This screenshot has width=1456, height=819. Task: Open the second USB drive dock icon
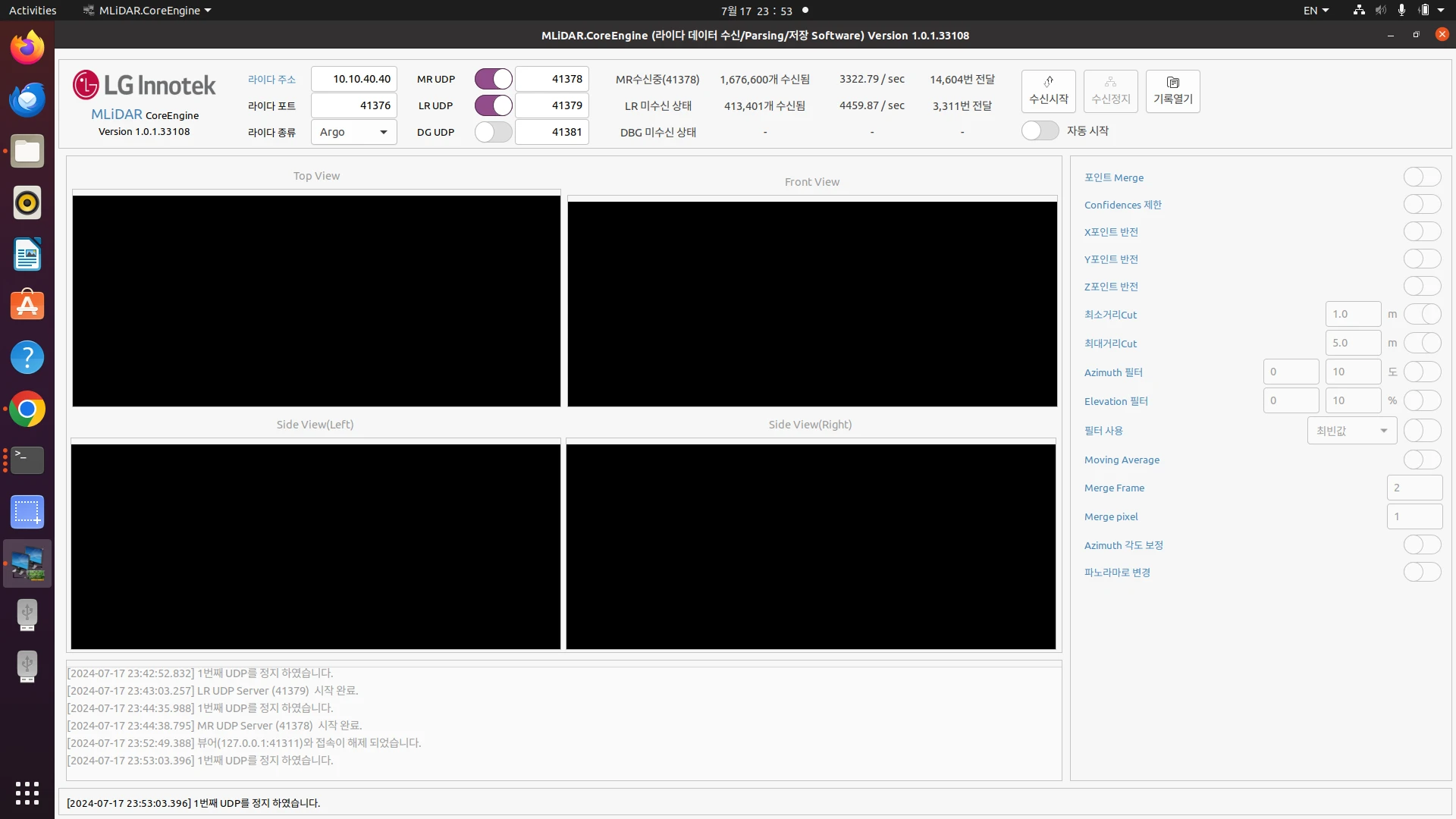(27, 667)
